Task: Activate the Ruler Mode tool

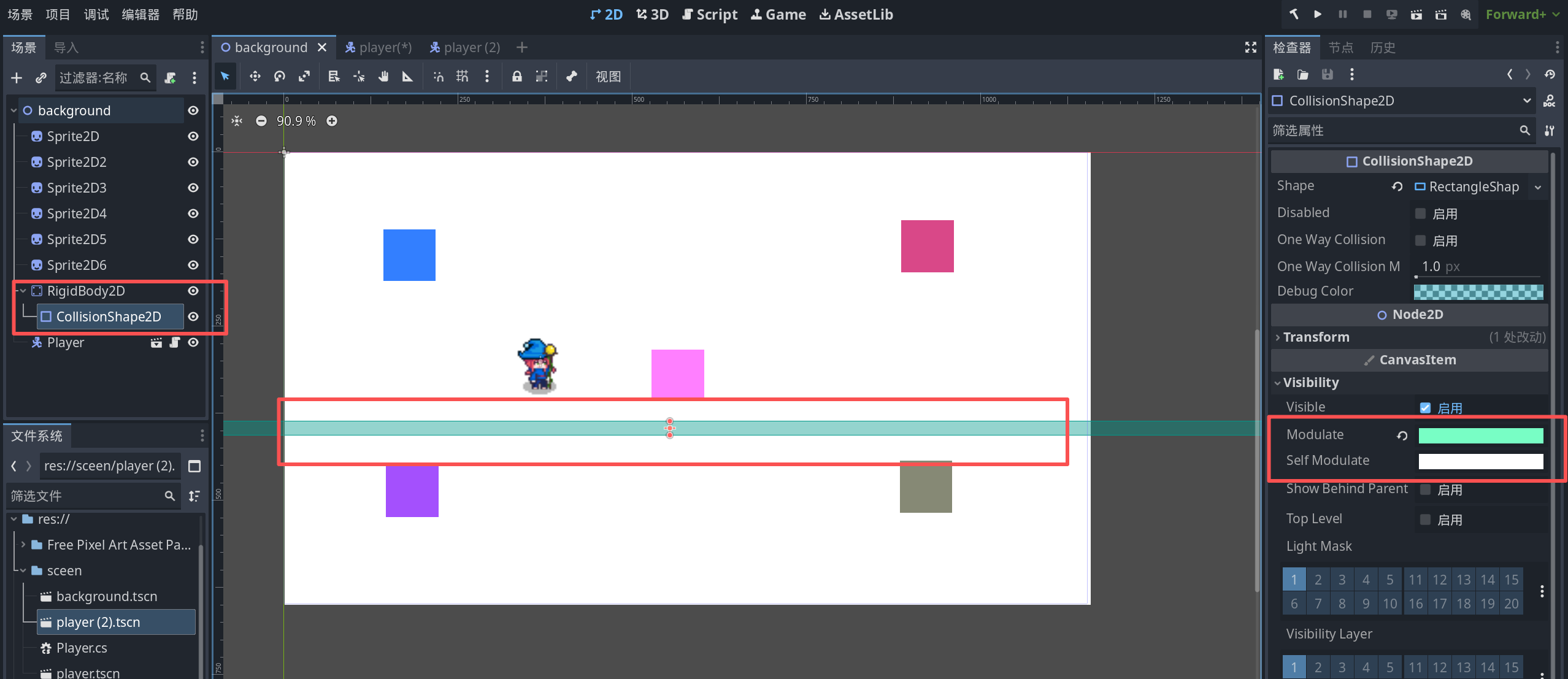Action: (407, 76)
